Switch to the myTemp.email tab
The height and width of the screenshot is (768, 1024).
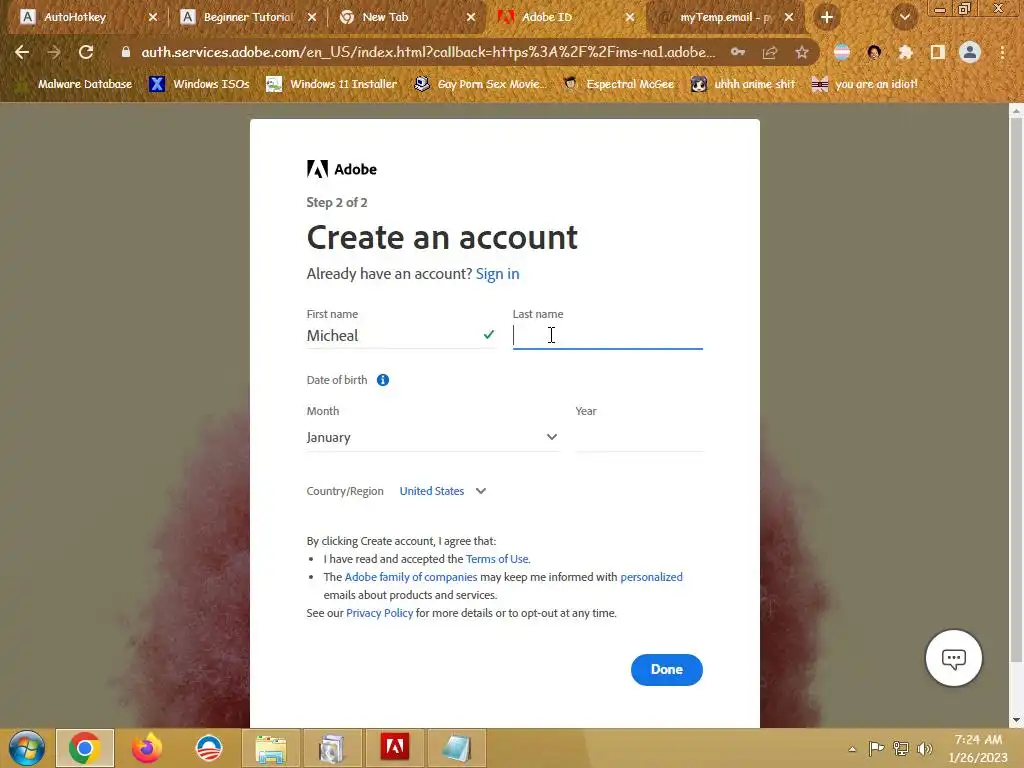click(726, 17)
